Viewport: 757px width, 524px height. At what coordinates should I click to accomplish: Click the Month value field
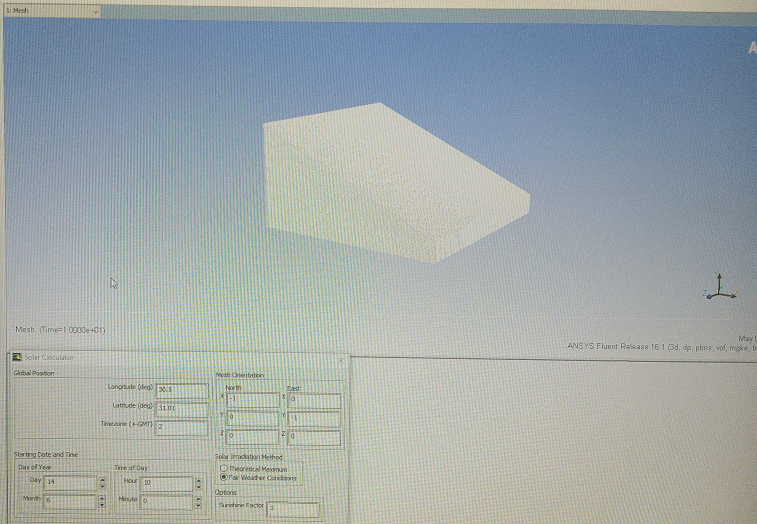(70, 501)
